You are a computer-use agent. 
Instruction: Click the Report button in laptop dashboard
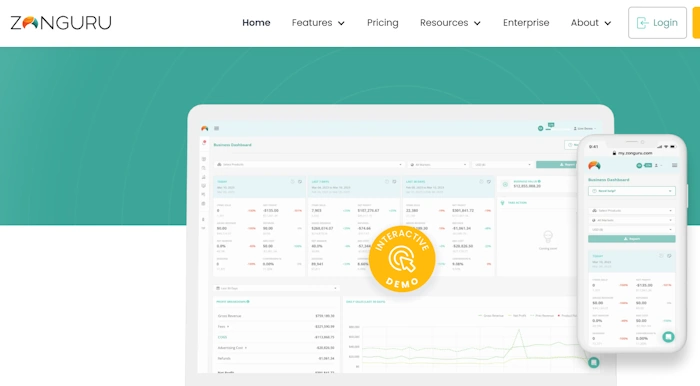[x=557, y=165]
